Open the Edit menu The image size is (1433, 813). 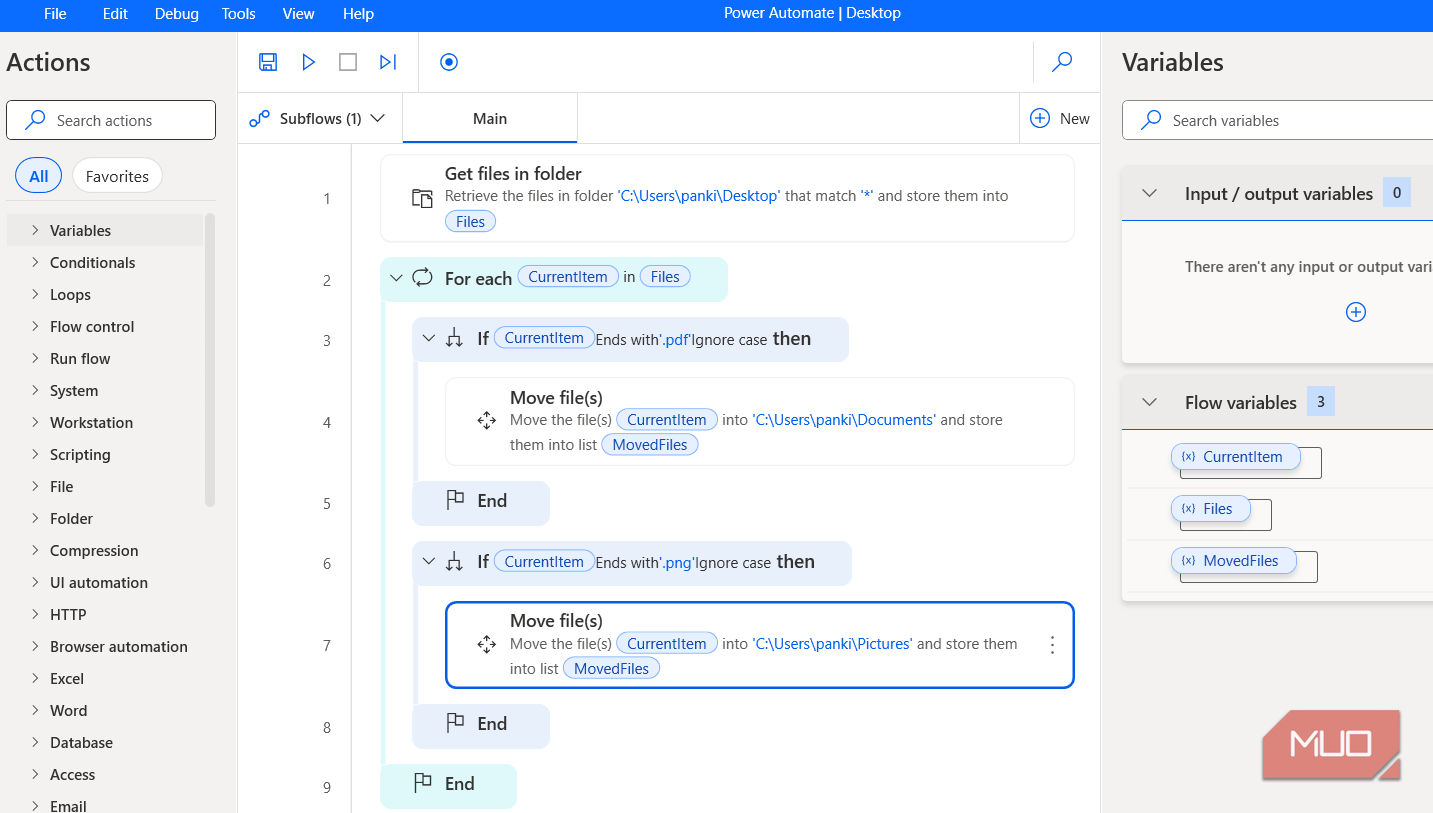[115, 14]
